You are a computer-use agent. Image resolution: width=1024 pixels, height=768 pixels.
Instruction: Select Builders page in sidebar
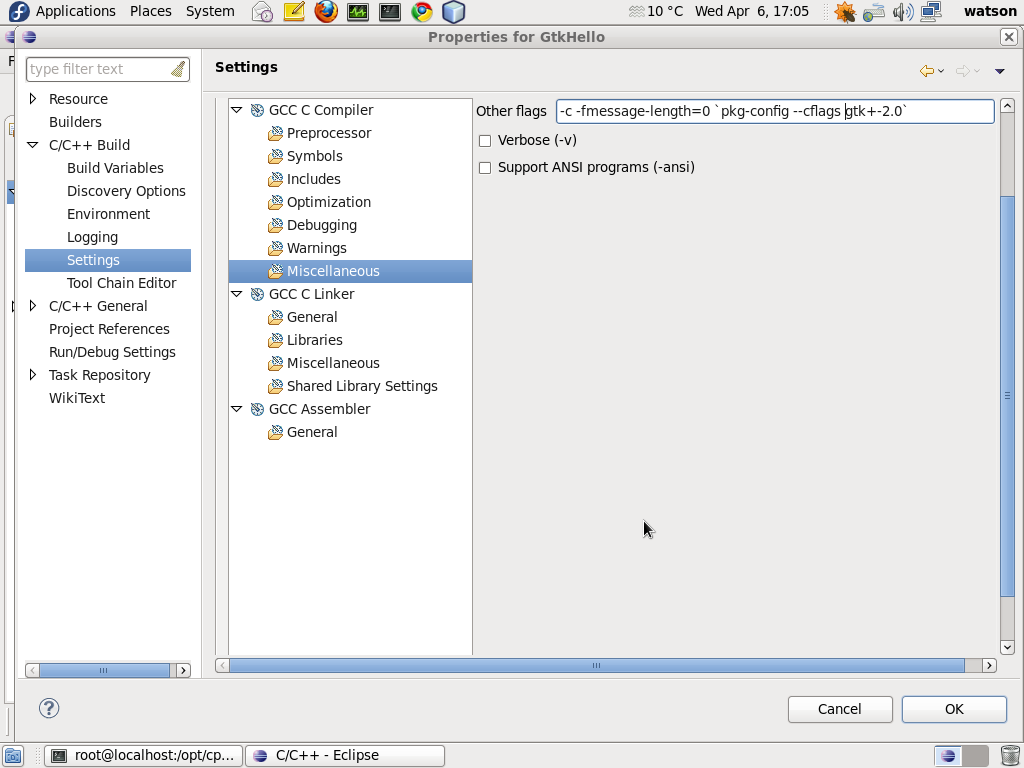coord(75,122)
